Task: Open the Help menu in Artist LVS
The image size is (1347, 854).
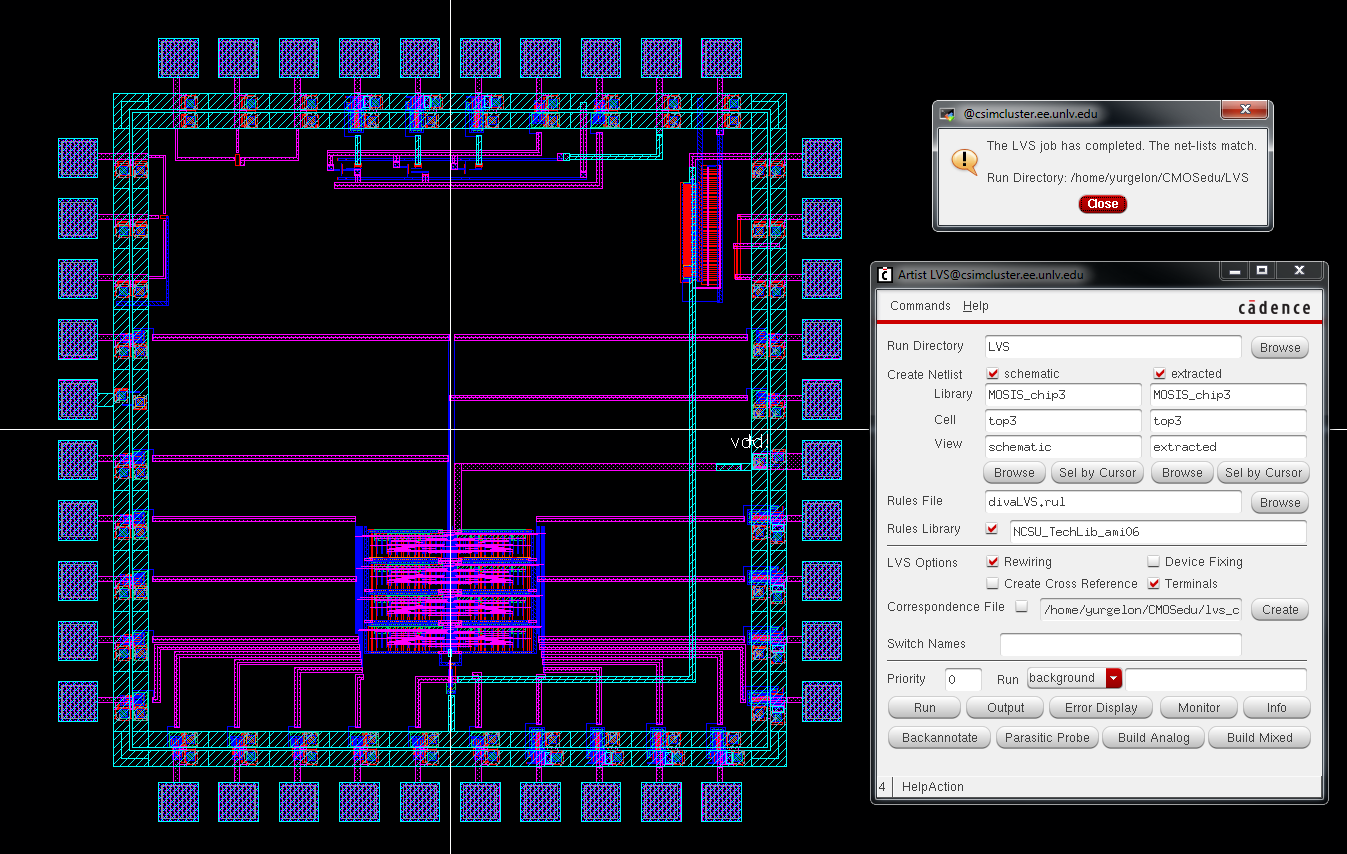Action: [975, 306]
